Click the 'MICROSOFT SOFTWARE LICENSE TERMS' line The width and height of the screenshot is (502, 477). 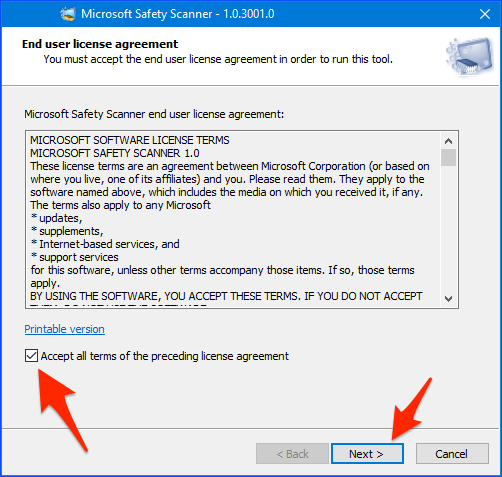[130, 140]
